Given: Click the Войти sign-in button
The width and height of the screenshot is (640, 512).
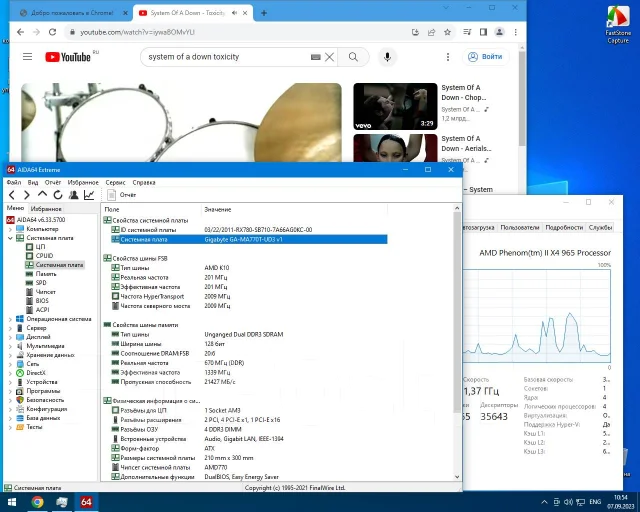Looking at the screenshot, I should coord(485,57).
